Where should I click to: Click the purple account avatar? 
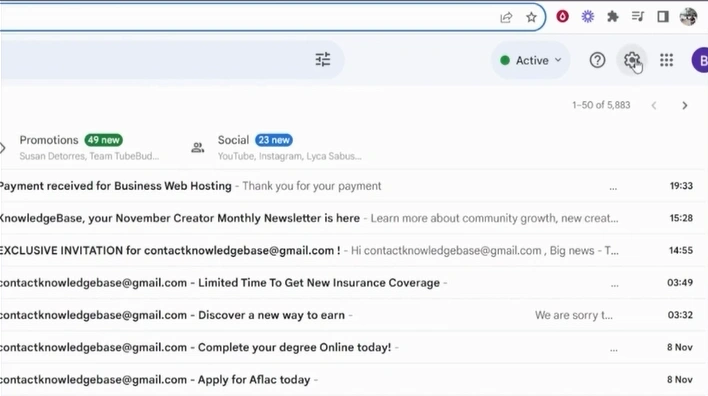pos(700,60)
